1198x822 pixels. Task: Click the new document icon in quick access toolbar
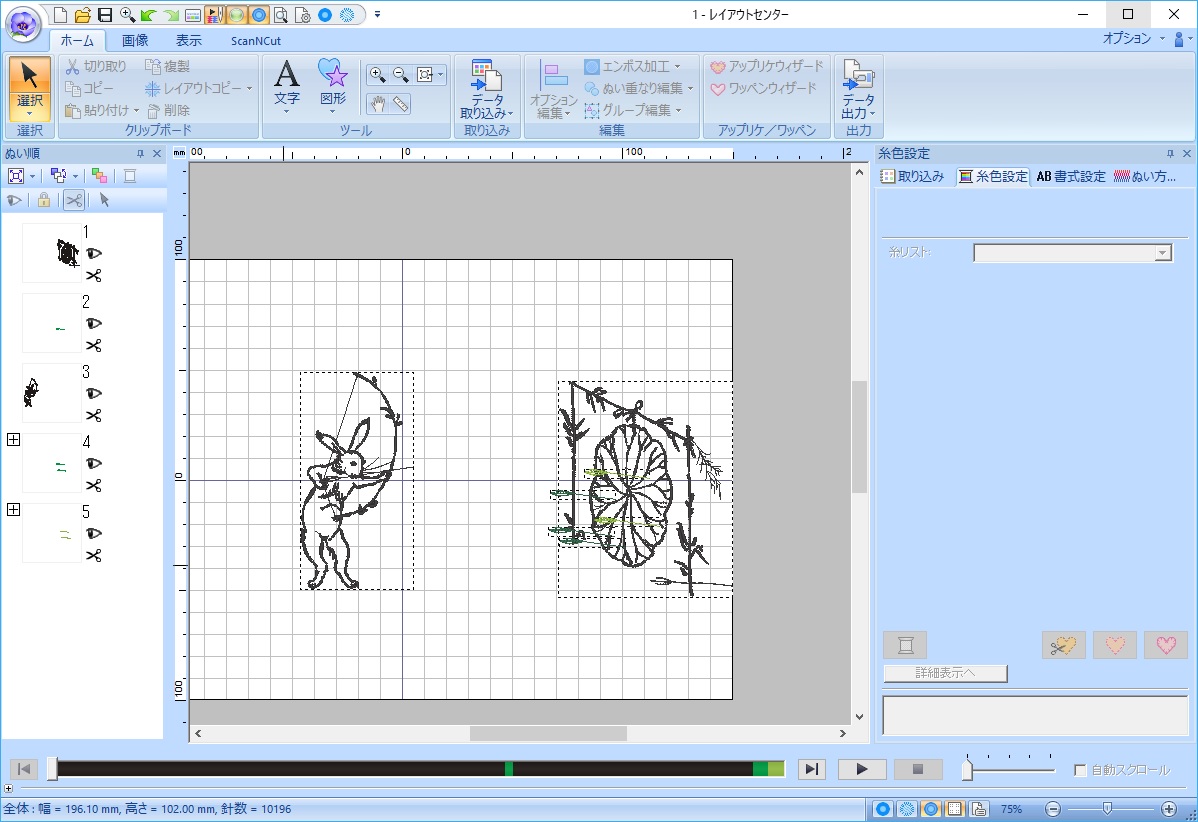[x=60, y=15]
